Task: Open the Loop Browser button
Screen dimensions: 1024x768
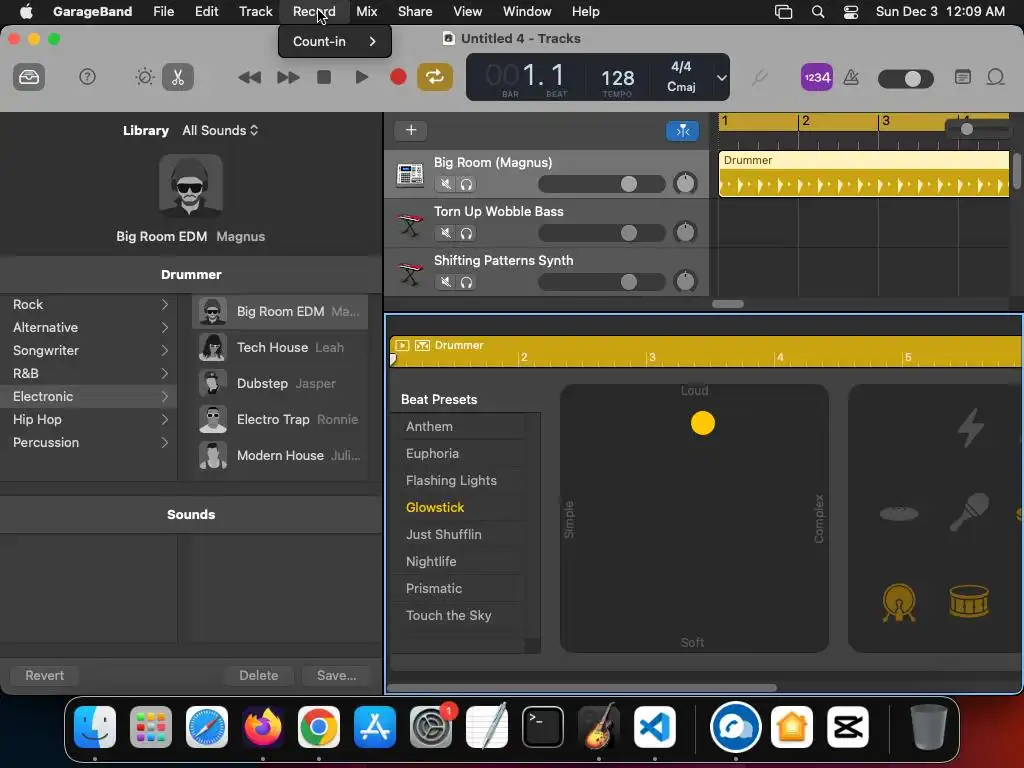Action: click(x=995, y=77)
